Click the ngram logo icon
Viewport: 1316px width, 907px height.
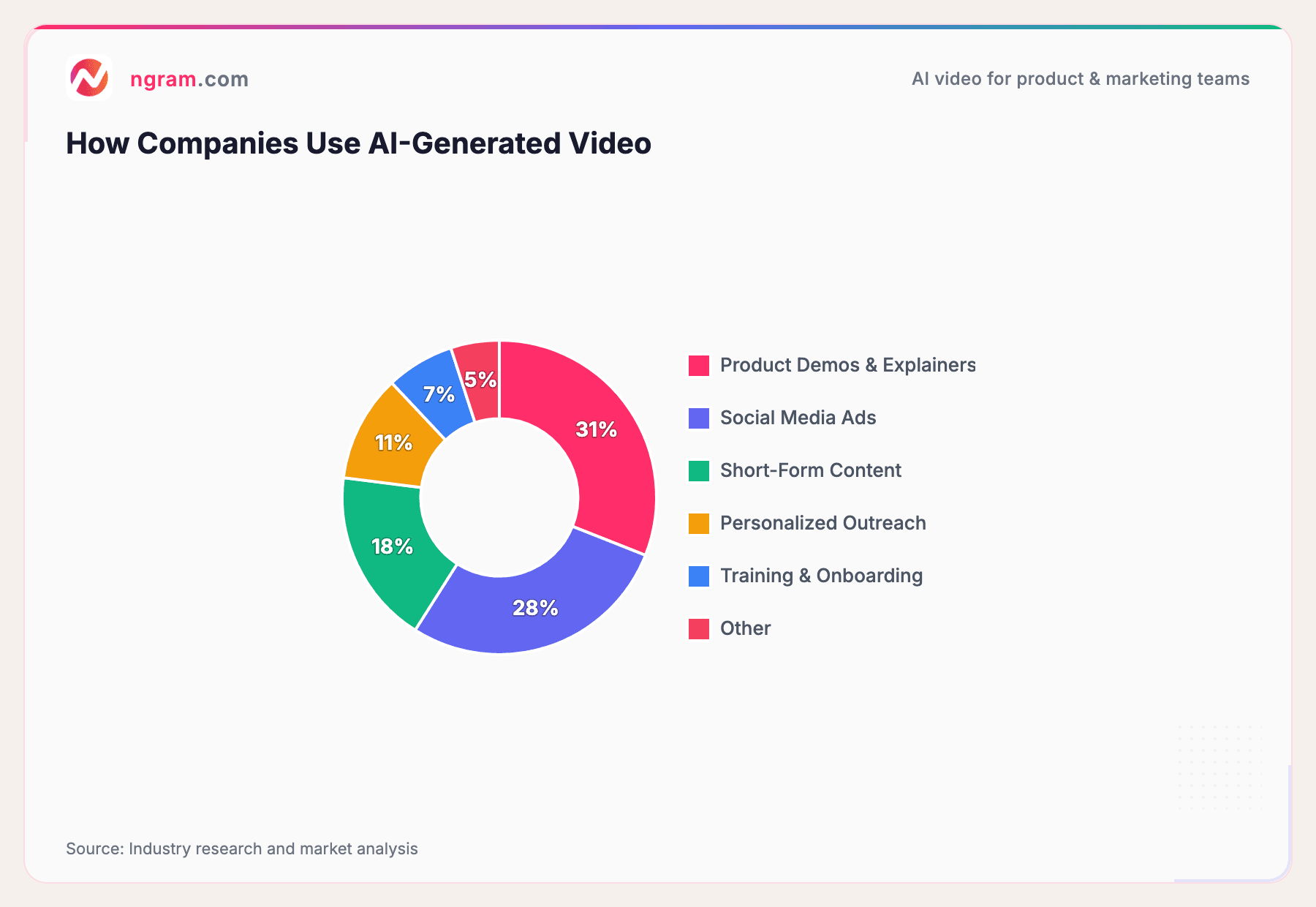[x=91, y=78]
